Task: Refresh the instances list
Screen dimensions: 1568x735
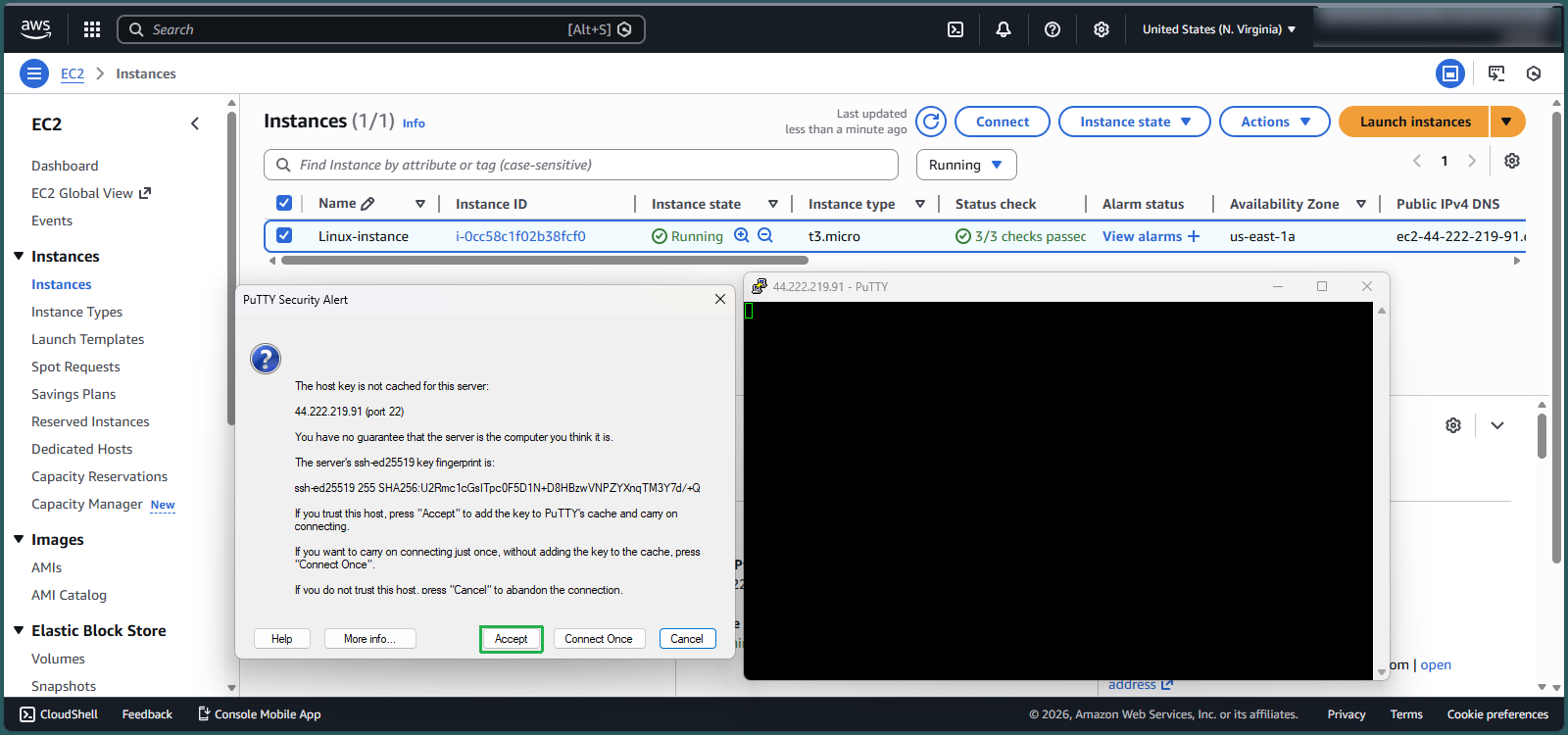Action: pyautogui.click(x=931, y=122)
